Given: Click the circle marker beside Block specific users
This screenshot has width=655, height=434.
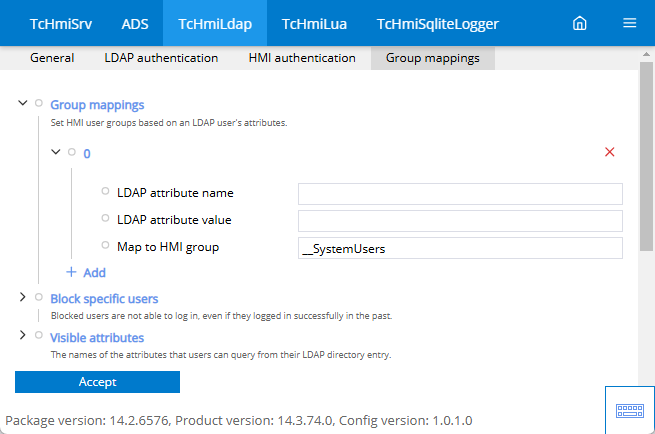Looking at the screenshot, I should point(39,297).
